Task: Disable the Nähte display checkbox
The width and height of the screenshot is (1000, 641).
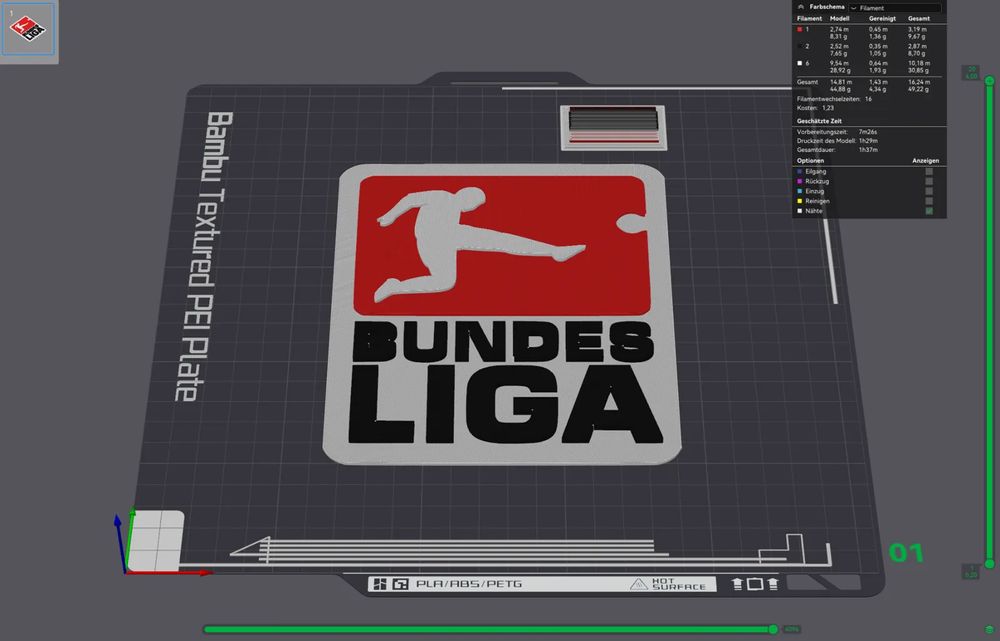Action: pyautogui.click(x=929, y=211)
